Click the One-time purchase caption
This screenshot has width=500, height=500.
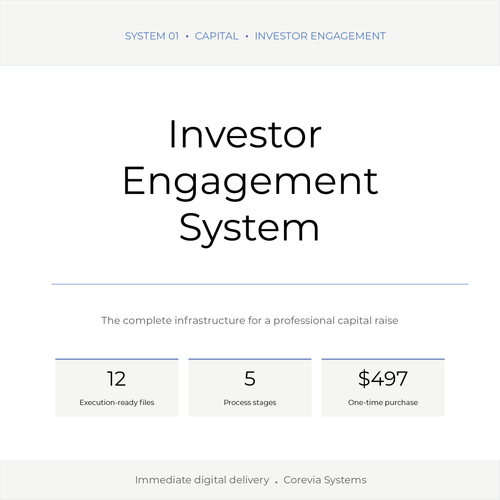point(383,403)
